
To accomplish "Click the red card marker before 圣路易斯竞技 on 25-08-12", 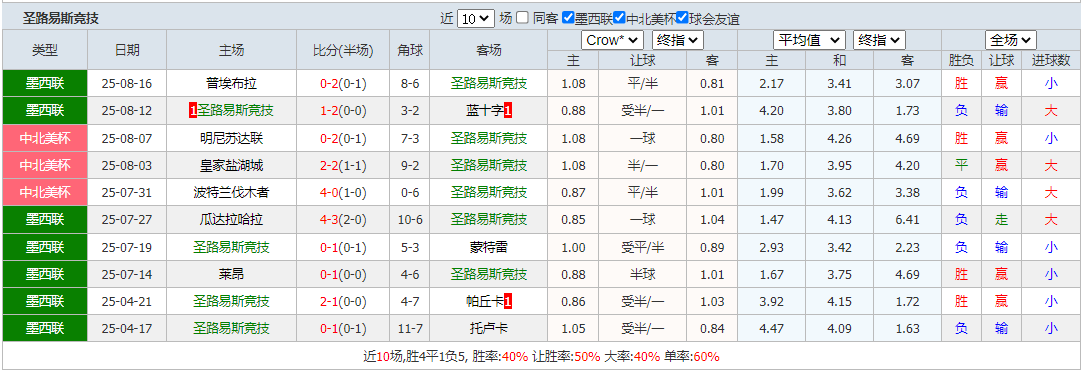I will click(193, 111).
